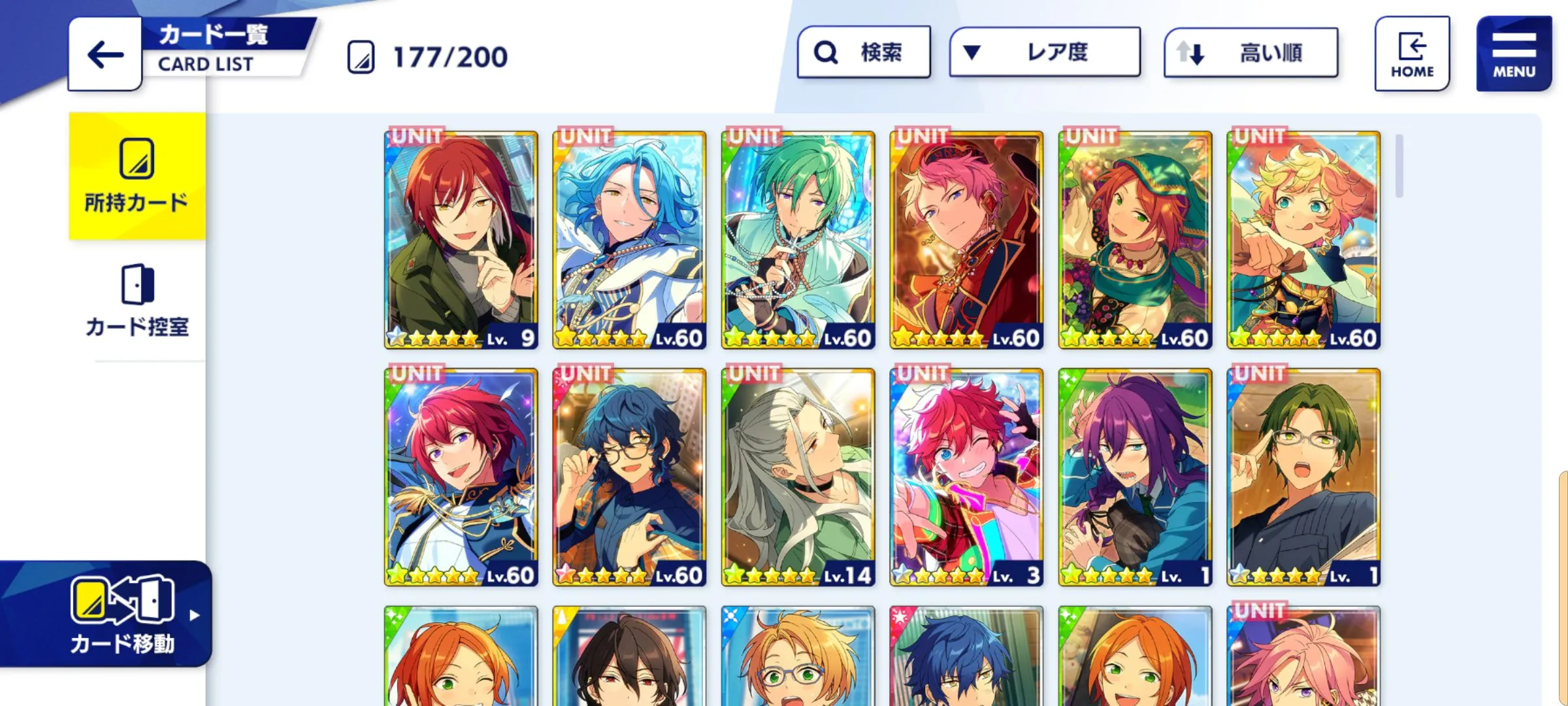Screen dimensions: 1568x706
Task: Click the up-down arrows sort icon
Action: (x=1190, y=52)
